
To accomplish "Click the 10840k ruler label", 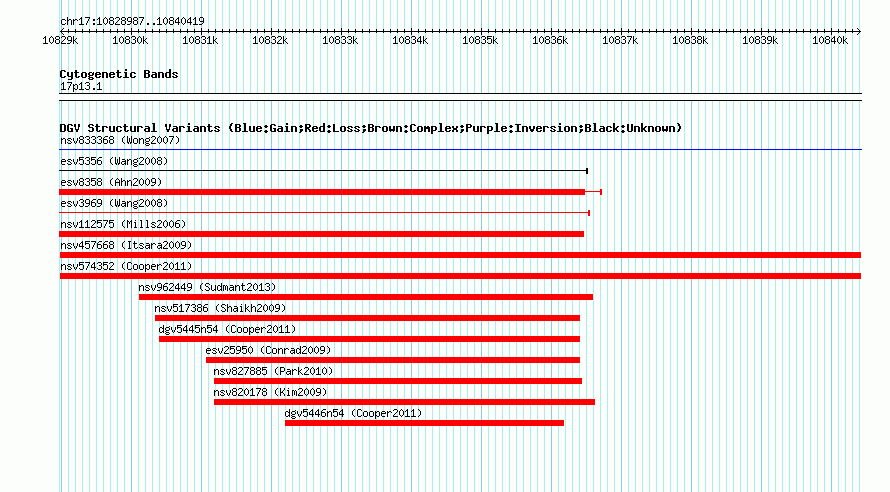I will click(830, 40).
